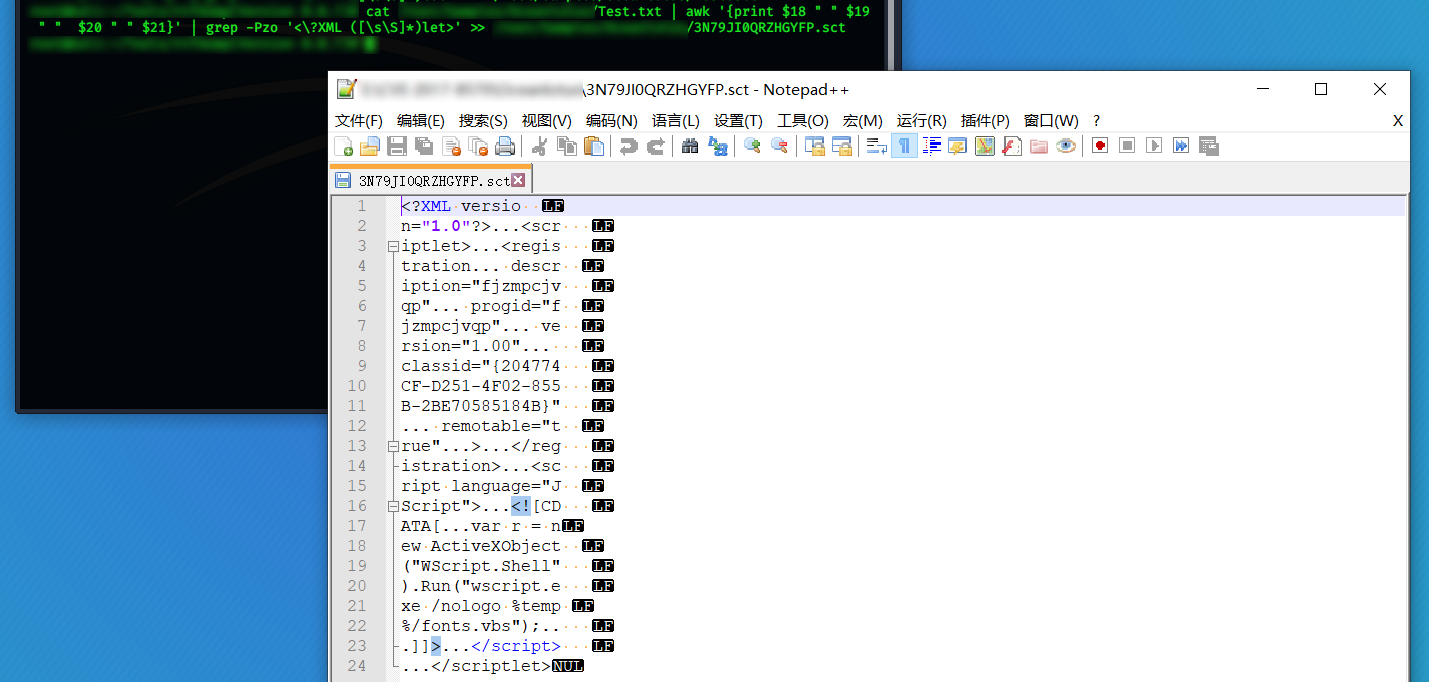The width and height of the screenshot is (1429, 682).
Task: Save the current recorded macro icon
Action: (x=1208, y=146)
